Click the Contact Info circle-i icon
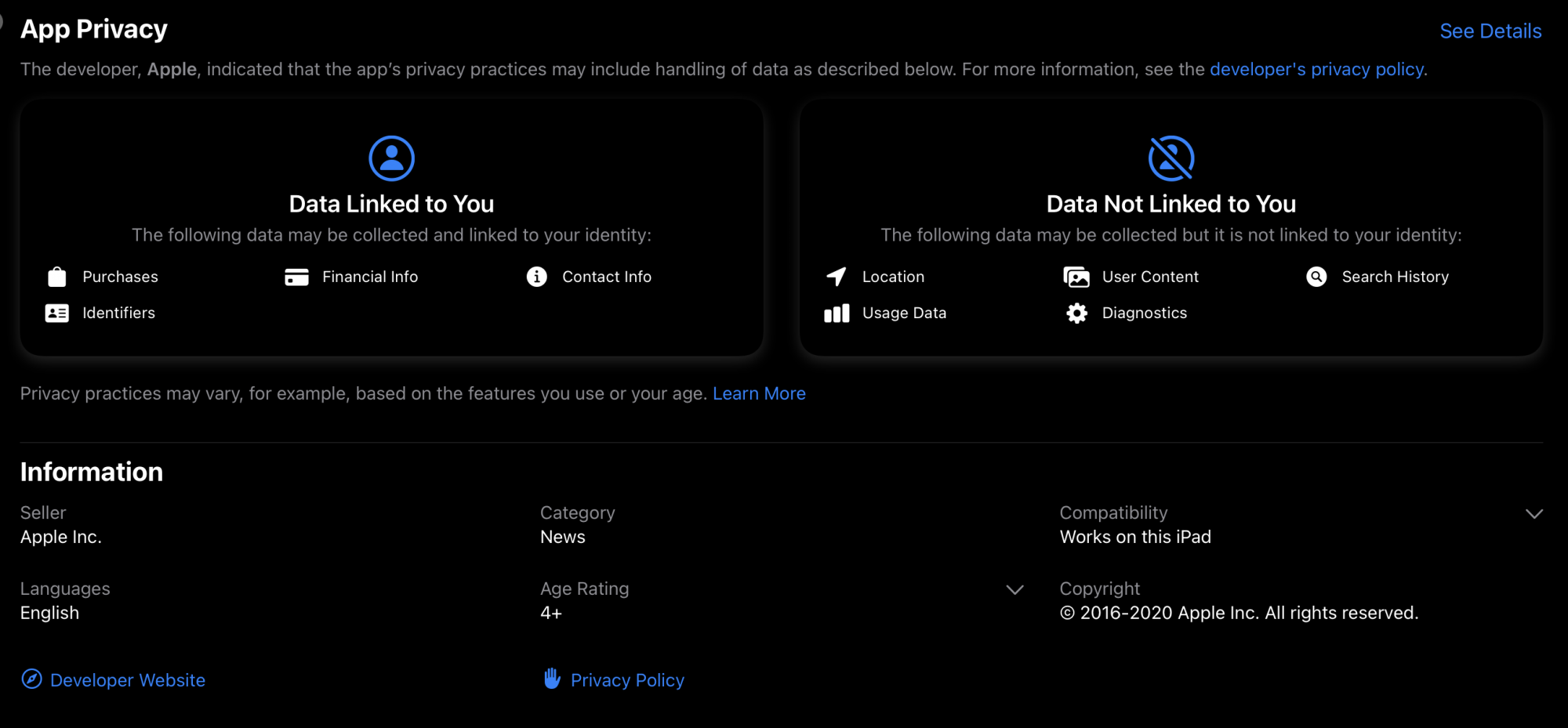The image size is (1568, 728). (x=536, y=277)
